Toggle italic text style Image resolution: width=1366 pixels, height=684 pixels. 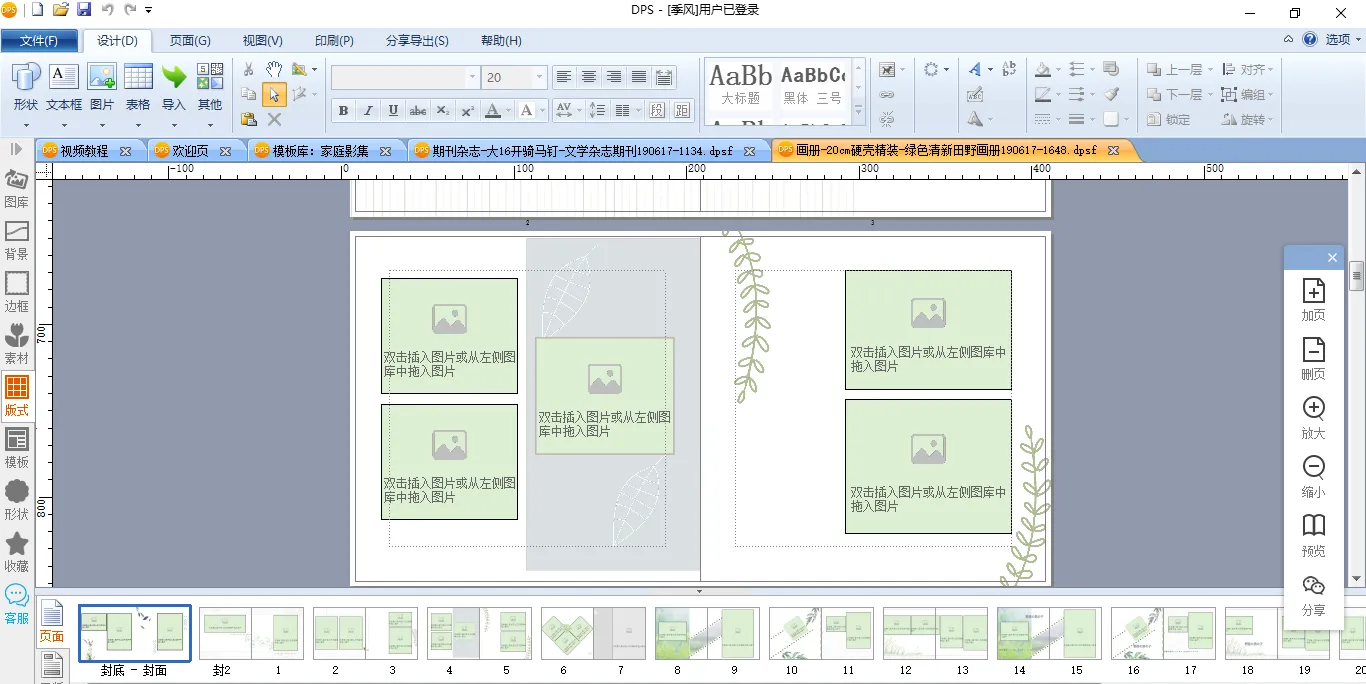pyautogui.click(x=368, y=110)
